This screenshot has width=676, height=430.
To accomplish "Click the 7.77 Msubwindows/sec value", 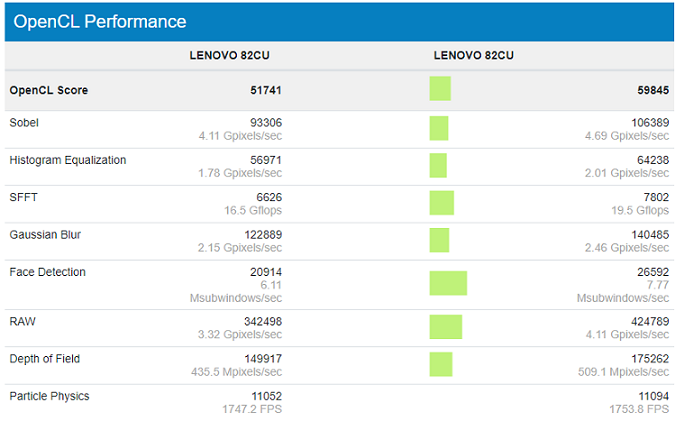I will click(x=623, y=292).
